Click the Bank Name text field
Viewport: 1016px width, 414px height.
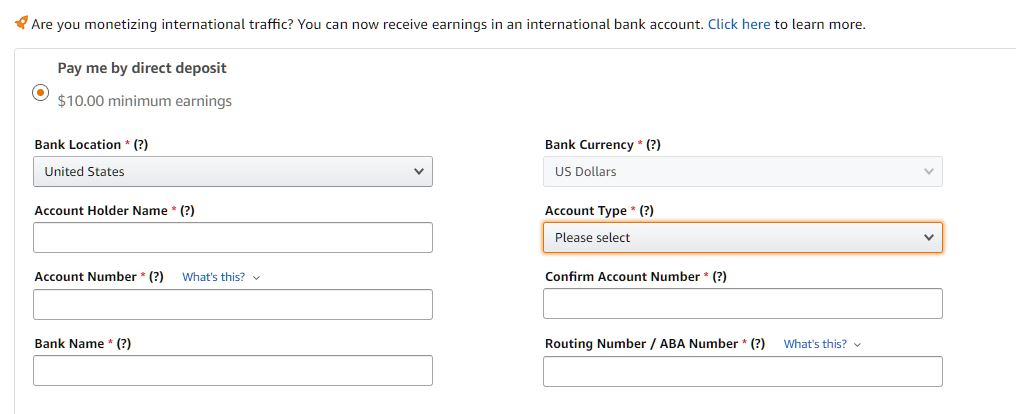[233, 370]
